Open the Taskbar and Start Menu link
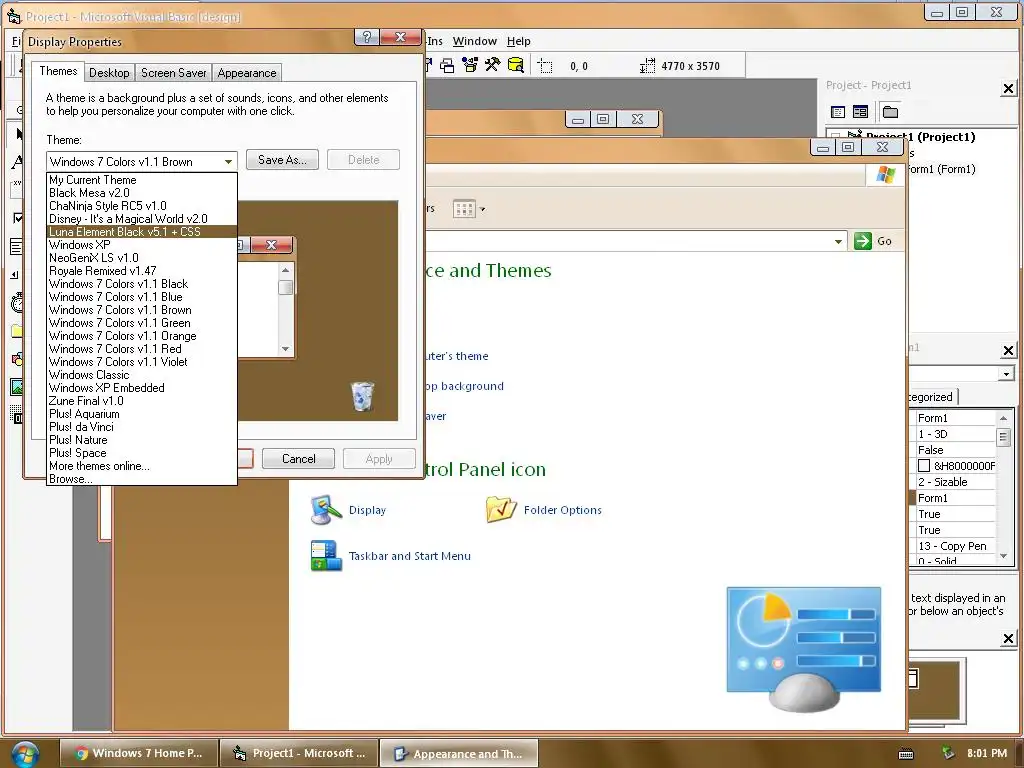The image size is (1024, 768). (409, 556)
